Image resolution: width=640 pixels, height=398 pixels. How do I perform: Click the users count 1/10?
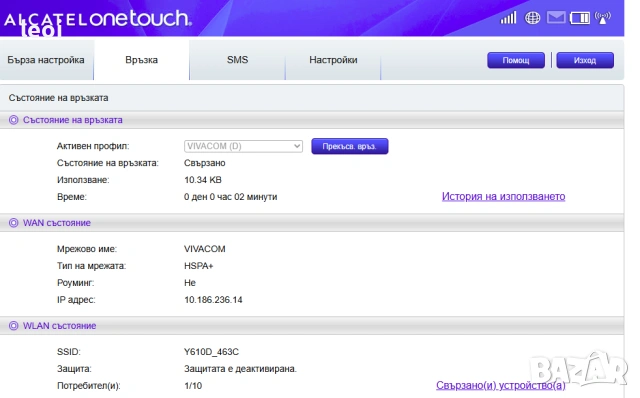(193, 386)
